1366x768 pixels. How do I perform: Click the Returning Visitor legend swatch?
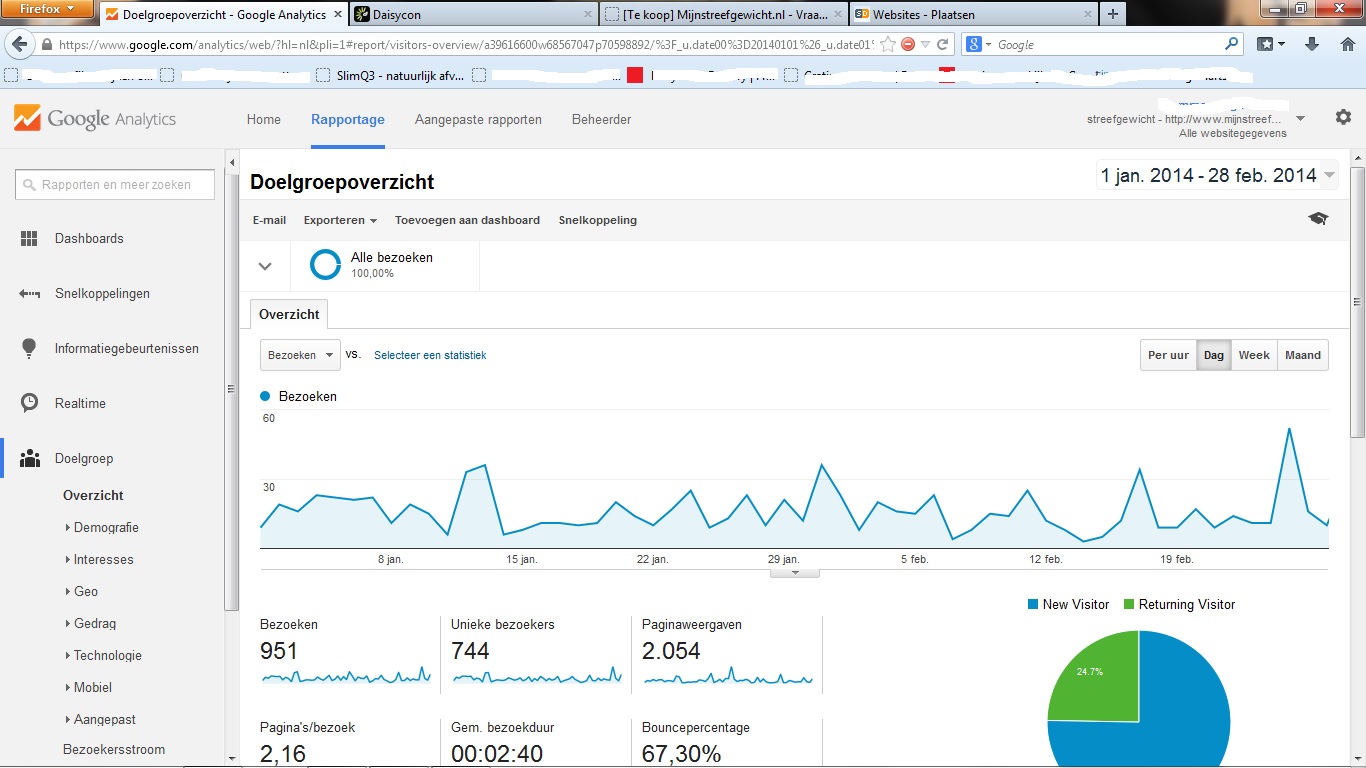1129,604
